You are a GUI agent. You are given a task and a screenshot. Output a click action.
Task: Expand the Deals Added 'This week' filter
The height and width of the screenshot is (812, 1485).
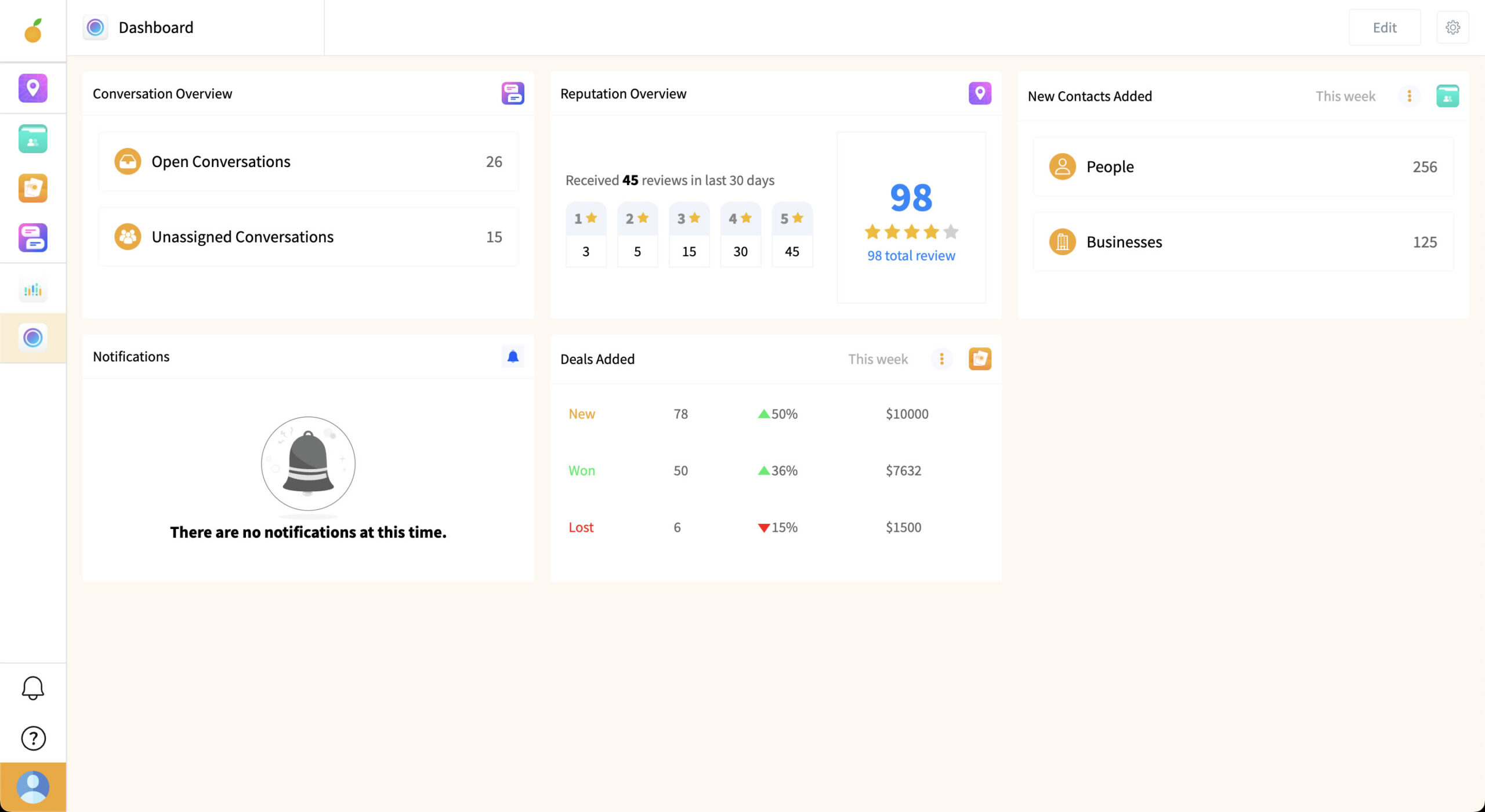[878, 359]
